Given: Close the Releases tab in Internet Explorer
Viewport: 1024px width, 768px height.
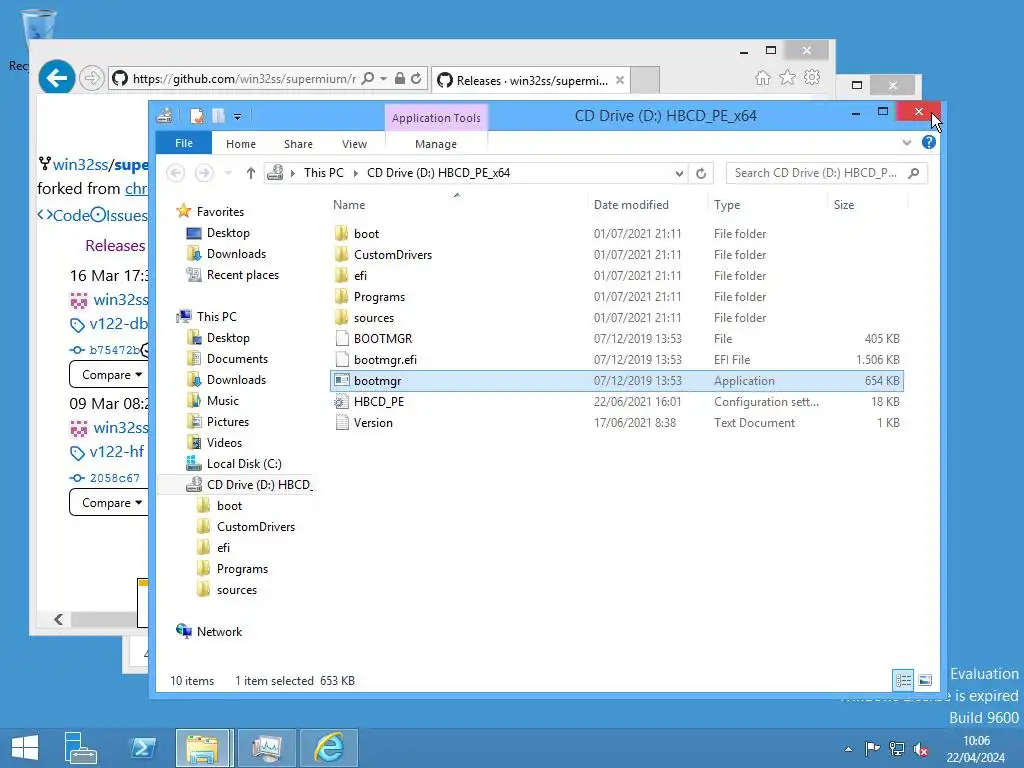Looking at the screenshot, I should coord(620,80).
